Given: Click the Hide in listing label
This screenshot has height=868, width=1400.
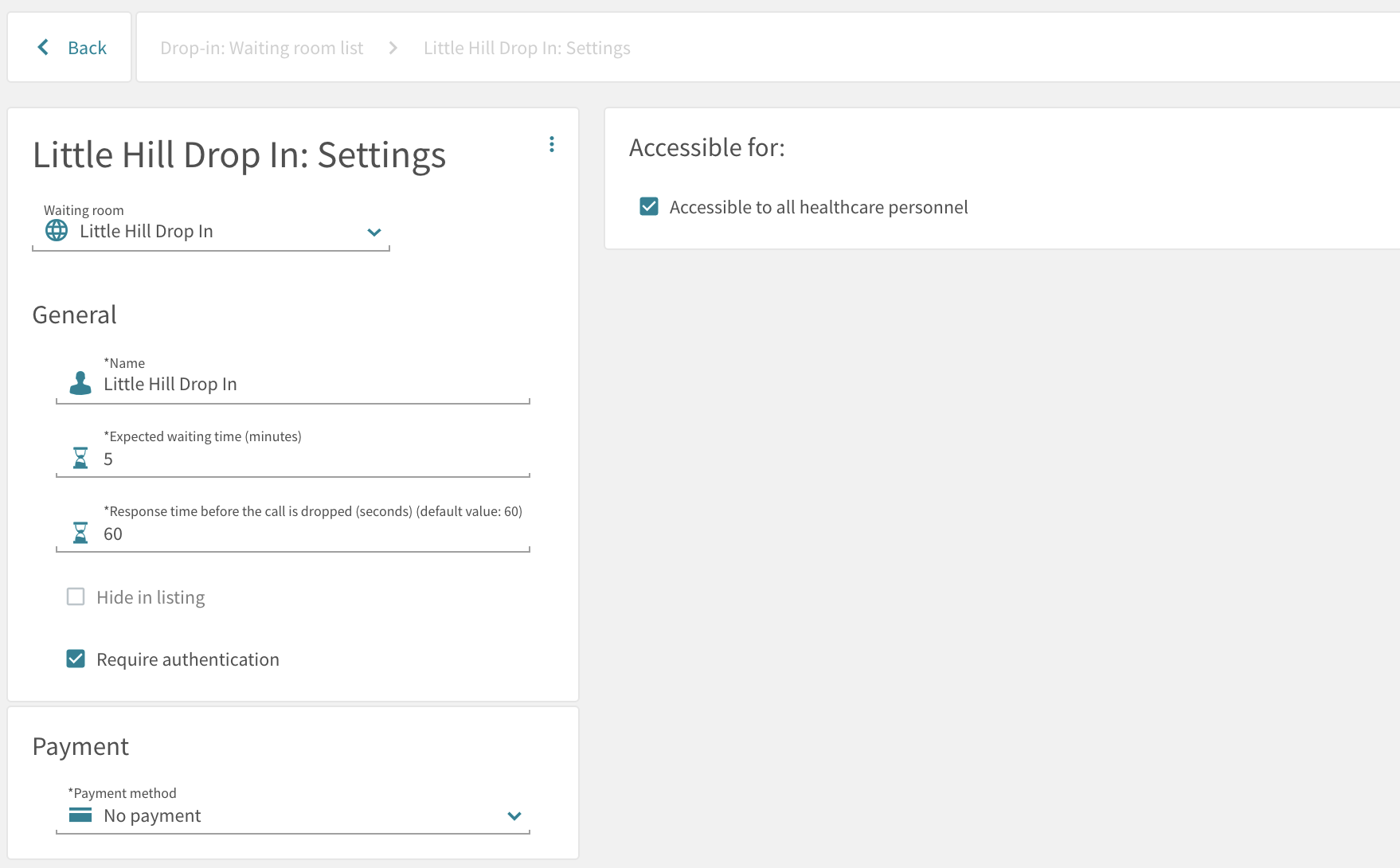Looking at the screenshot, I should pos(151,597).
